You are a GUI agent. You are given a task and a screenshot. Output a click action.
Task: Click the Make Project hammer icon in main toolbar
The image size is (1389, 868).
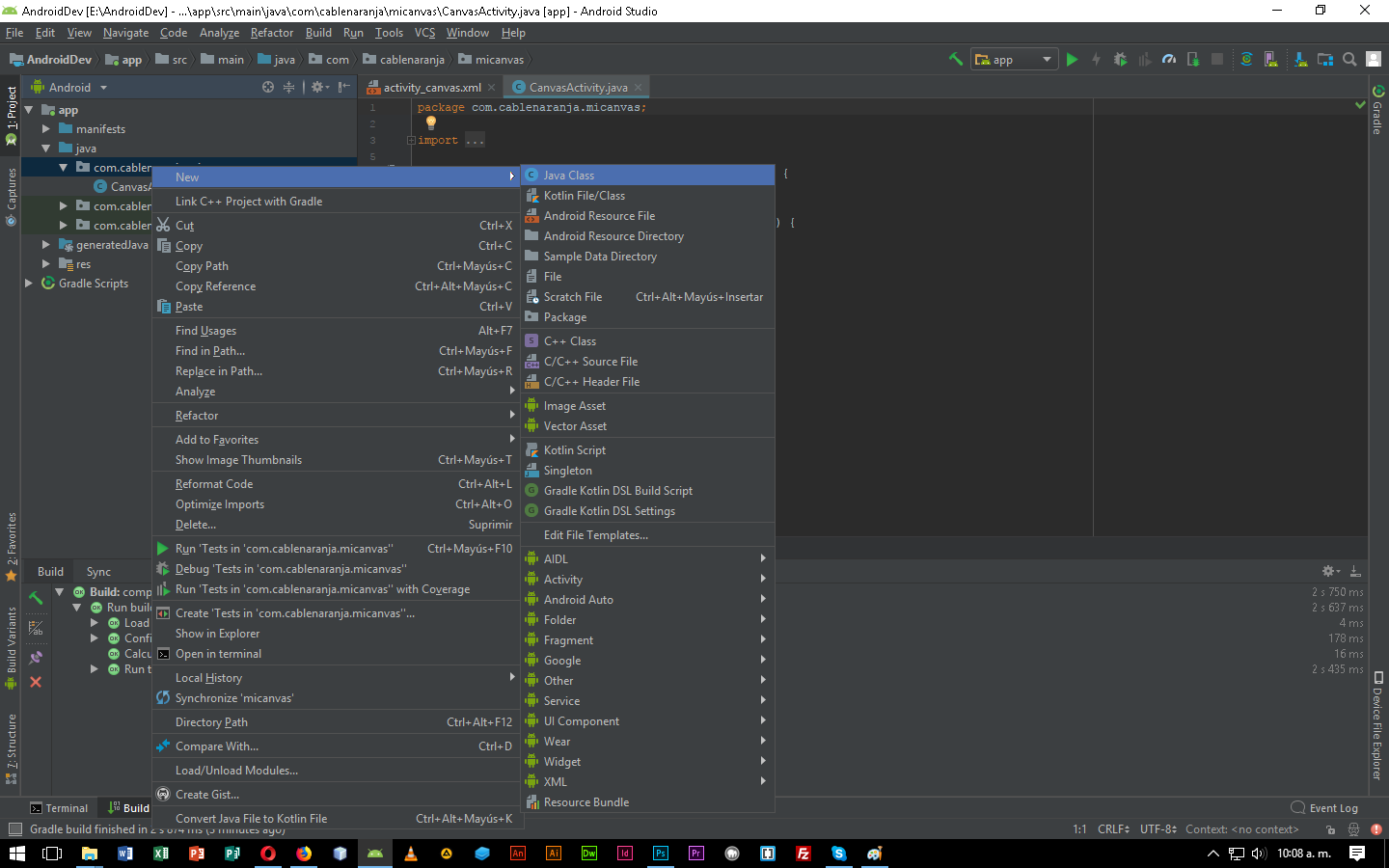956,59
